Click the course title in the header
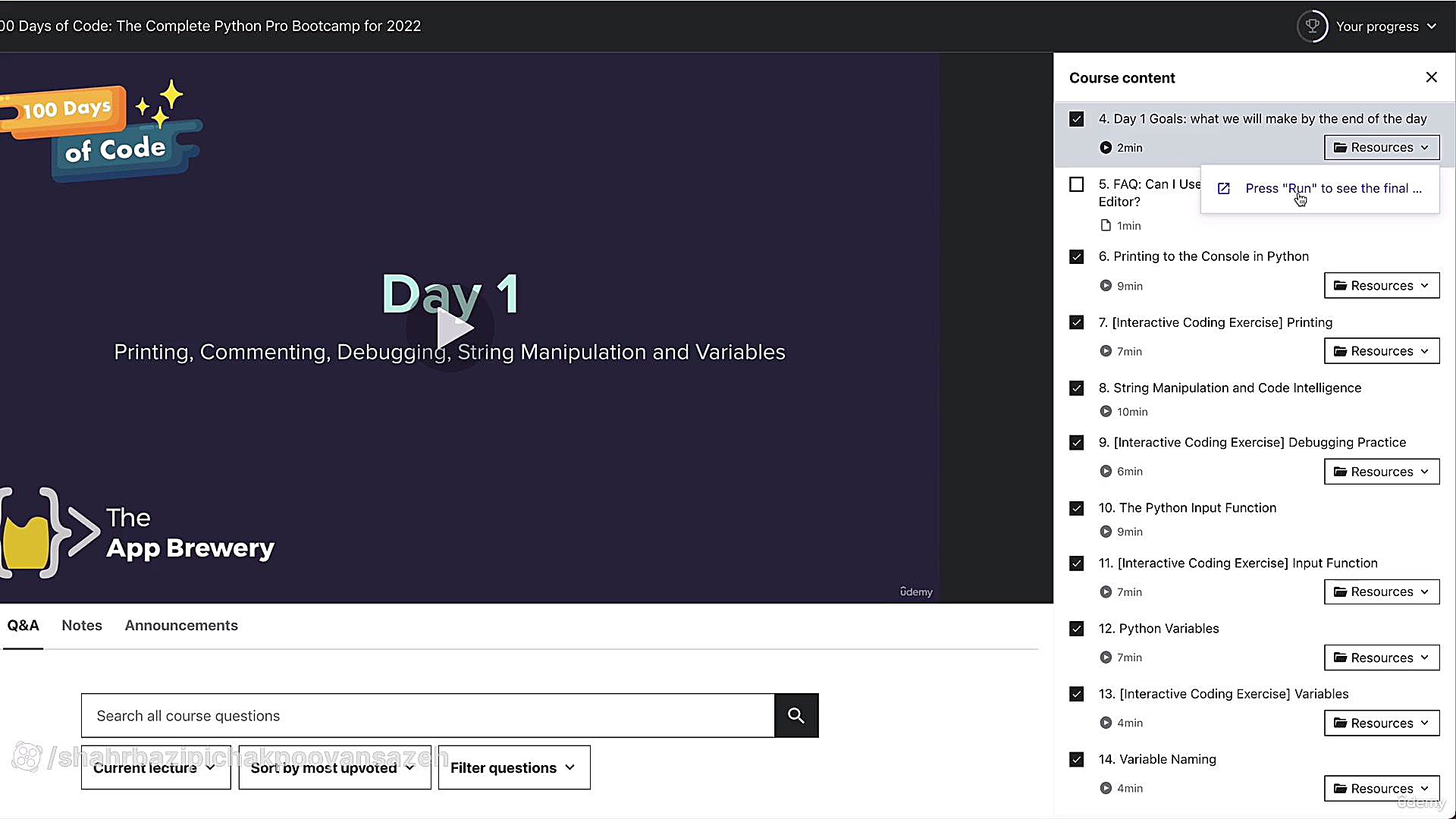The width and height of the screenshot is (1456, 819). coord(211,26)
